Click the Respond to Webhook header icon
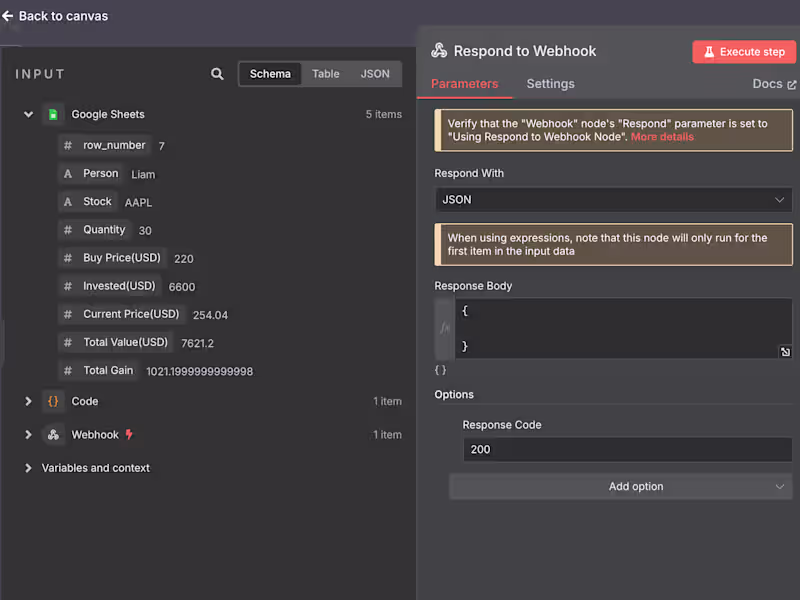This screenshot has height=600, width=800. click(439, 51)
